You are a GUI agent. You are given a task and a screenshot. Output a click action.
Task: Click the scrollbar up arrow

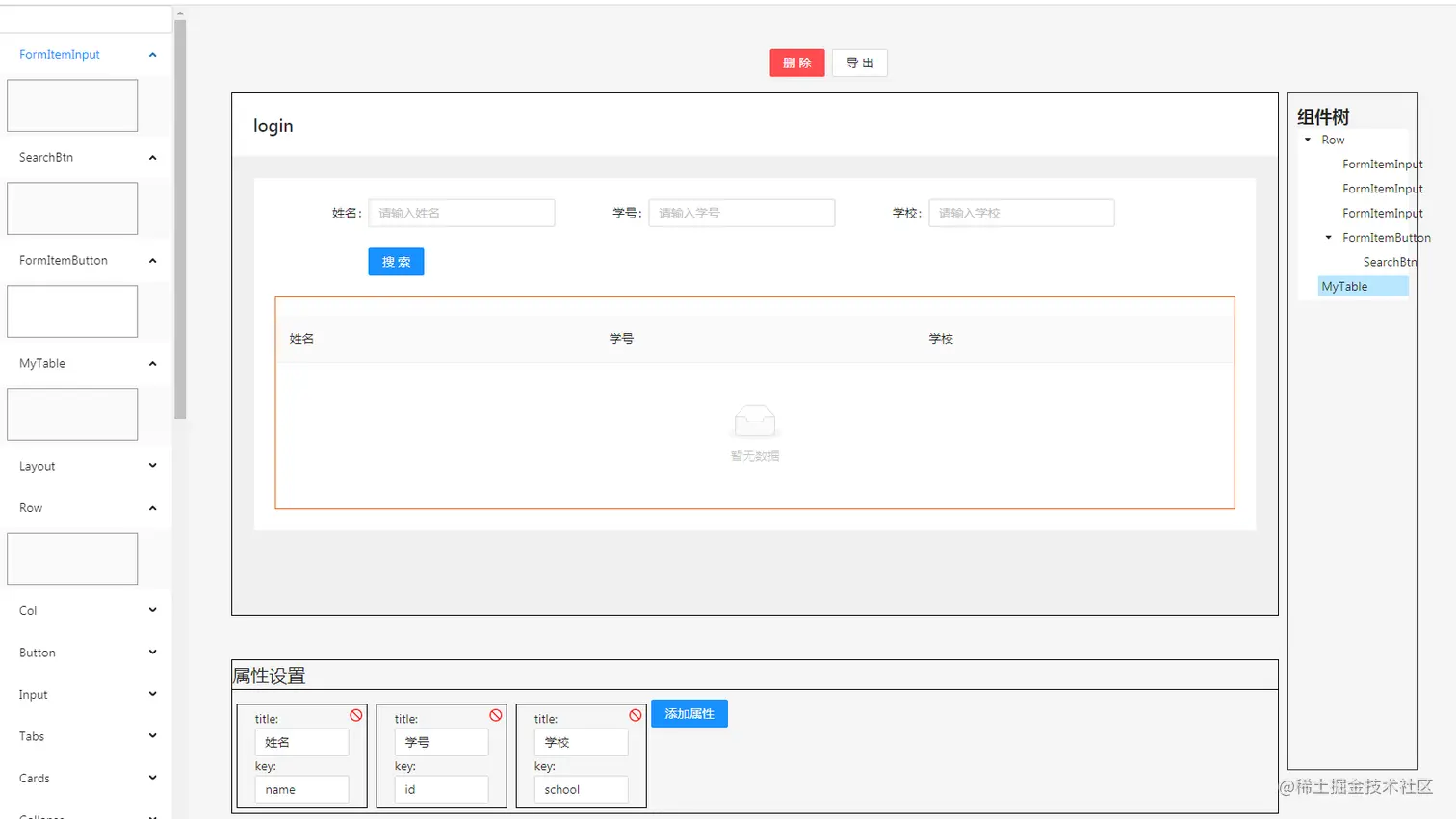pos(180,13)
